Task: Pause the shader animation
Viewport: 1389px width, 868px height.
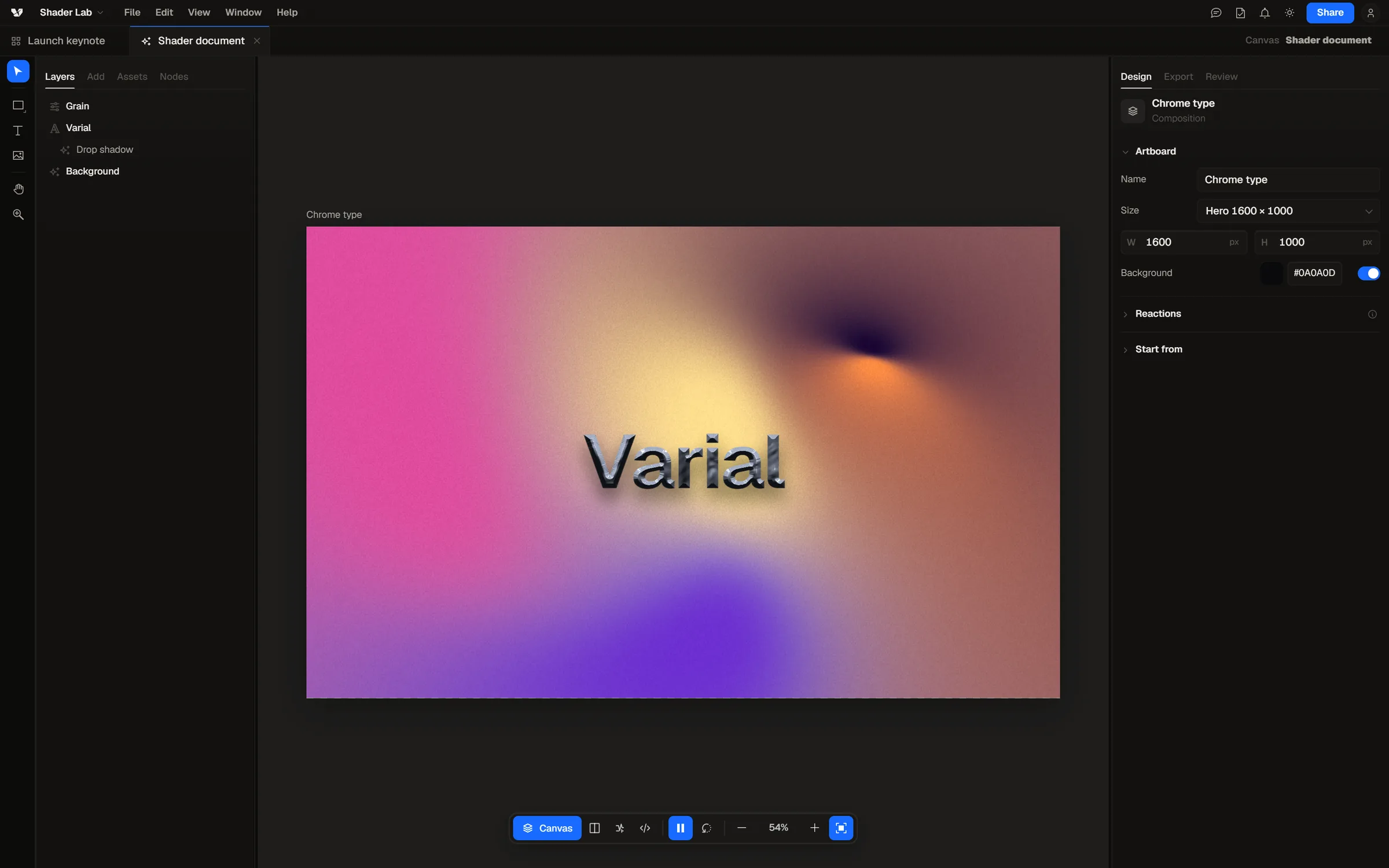Action: [680, 828]
